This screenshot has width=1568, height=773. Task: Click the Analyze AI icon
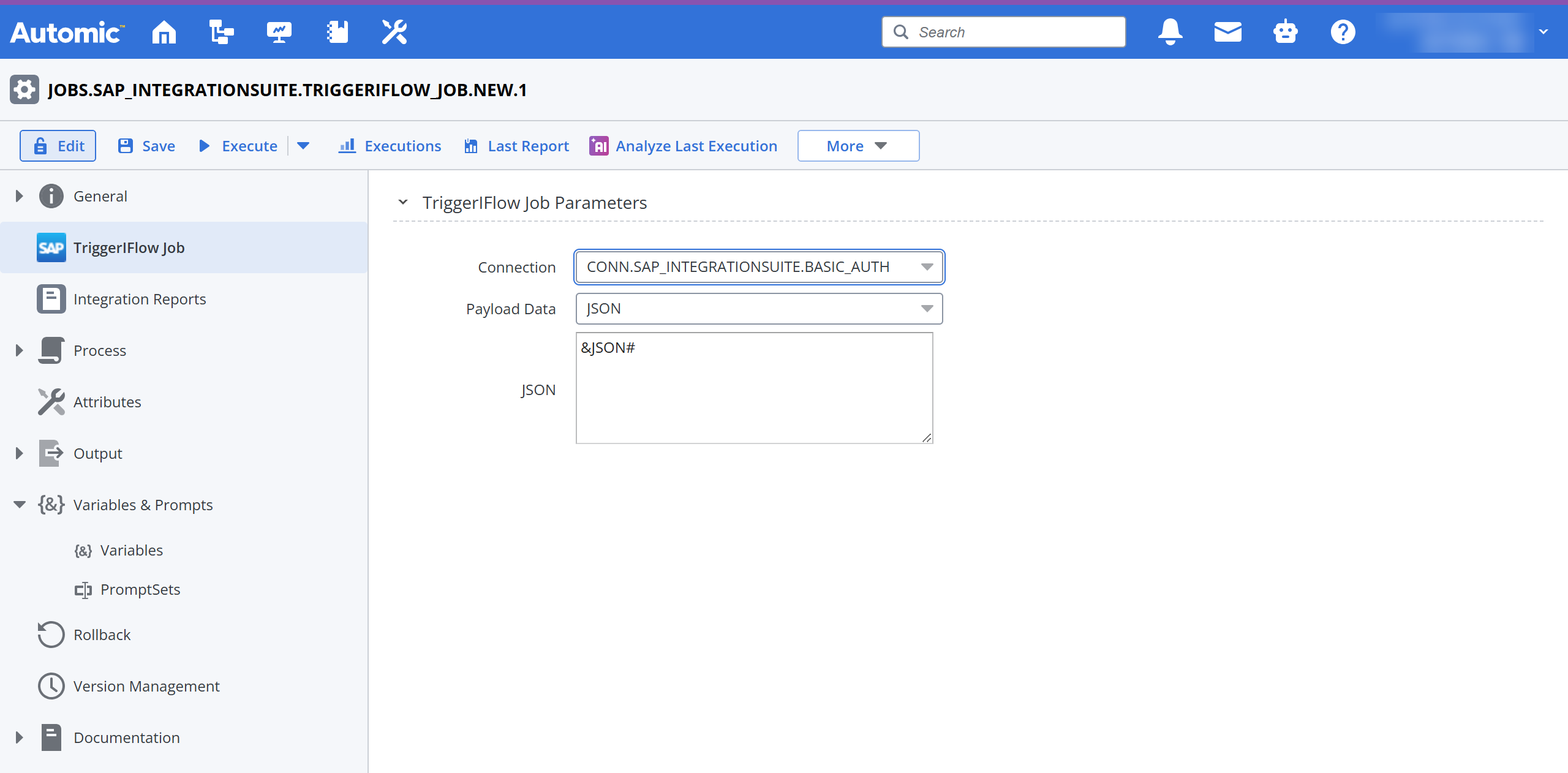[599, 146]
